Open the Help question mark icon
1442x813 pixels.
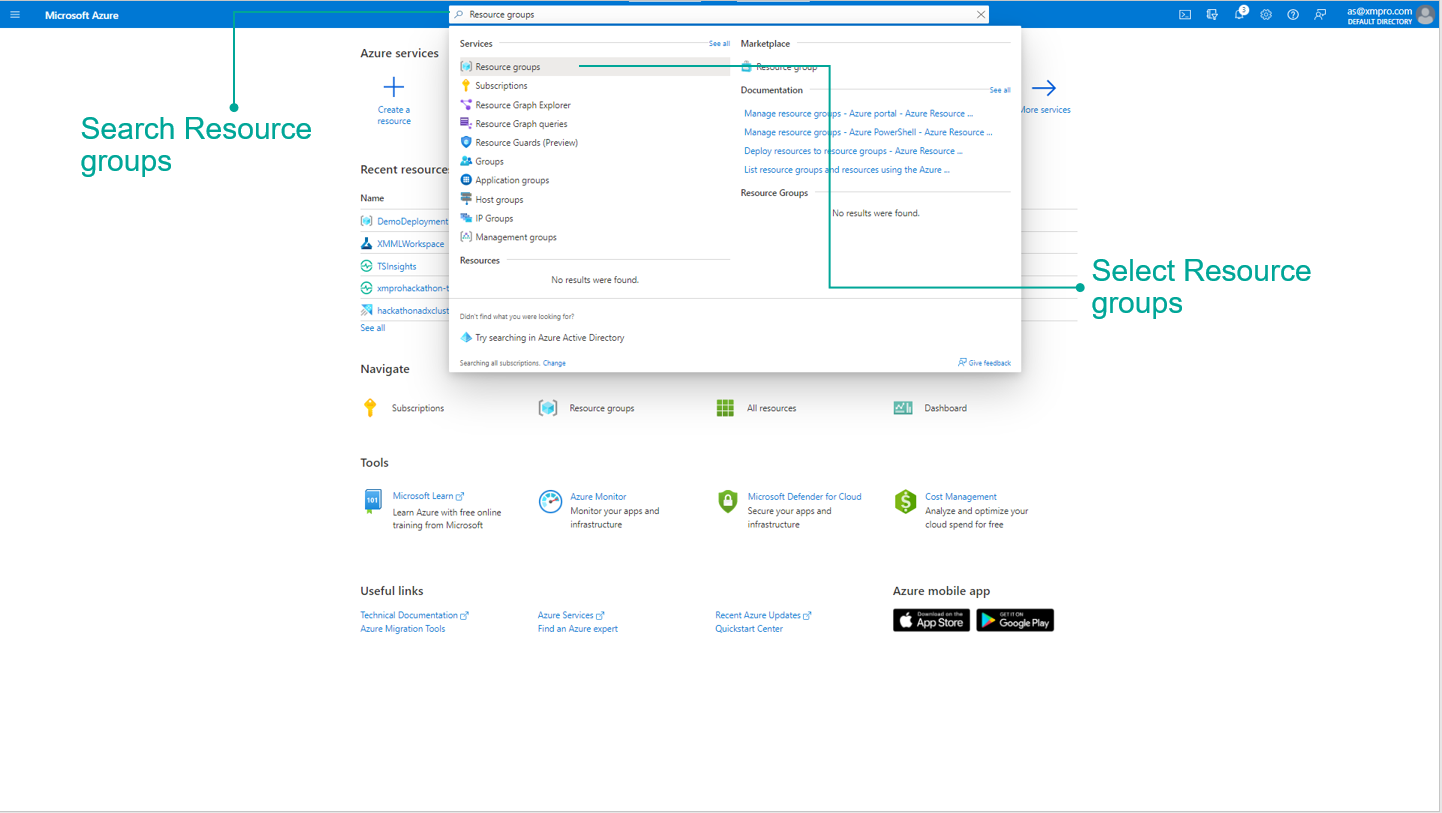(1293, 15)
